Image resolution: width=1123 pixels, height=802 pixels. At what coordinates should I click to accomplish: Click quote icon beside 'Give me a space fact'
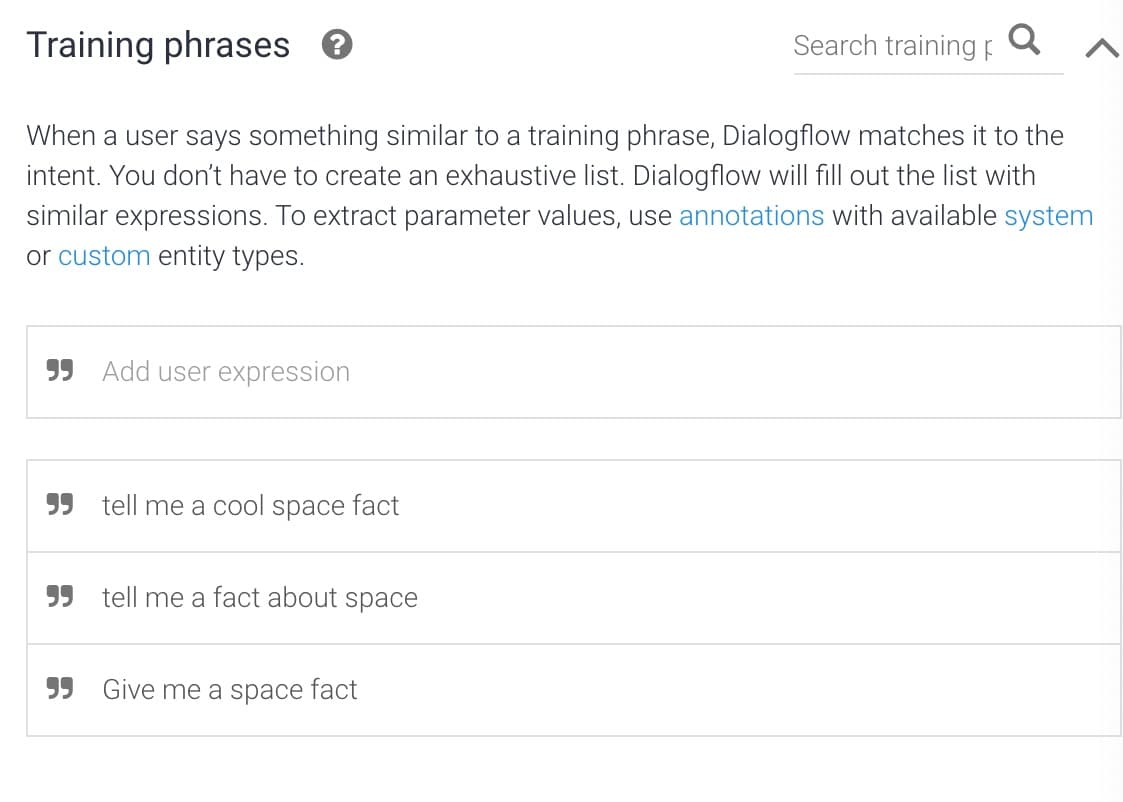coord(60,688)
